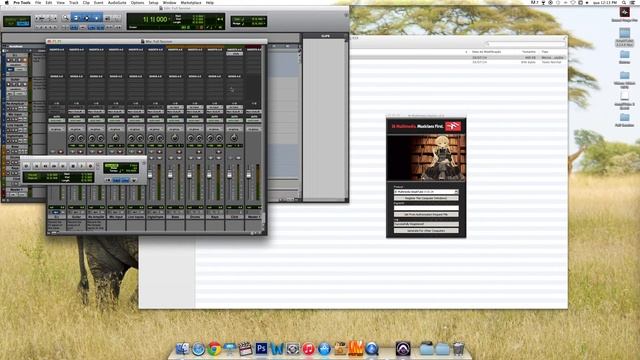
Task: Sort Finder list by Date Modified column
Action: pyautogui.click(x=487, y=52)
